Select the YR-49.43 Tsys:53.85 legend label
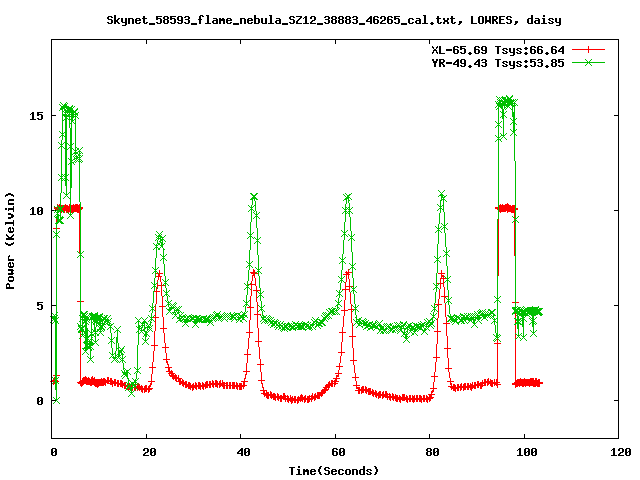Viewport: 640px width, 480px height. (498, 63)
